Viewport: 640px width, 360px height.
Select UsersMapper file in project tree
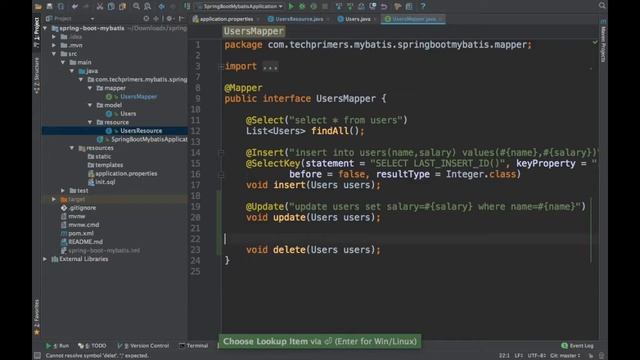(138, 96)
